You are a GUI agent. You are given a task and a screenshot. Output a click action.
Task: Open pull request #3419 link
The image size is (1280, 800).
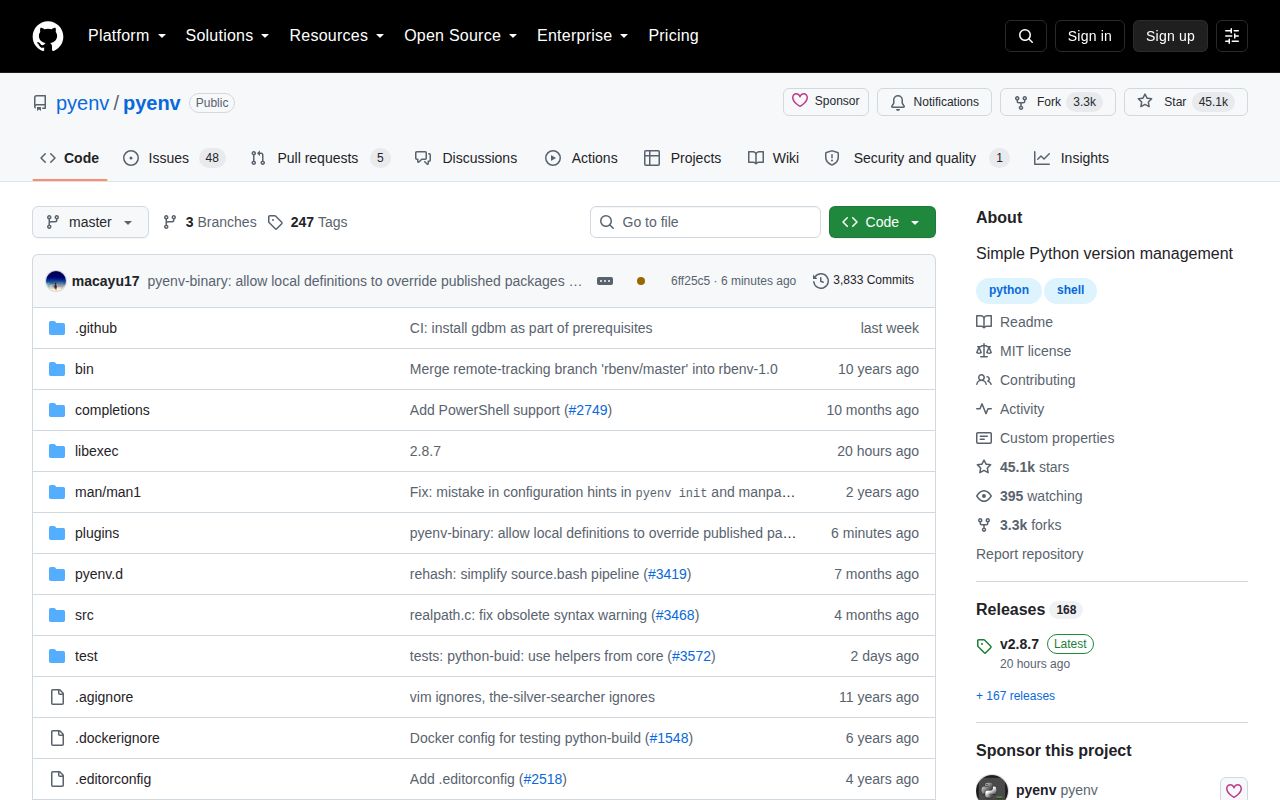pyautogui.click(x=667, y=574)
